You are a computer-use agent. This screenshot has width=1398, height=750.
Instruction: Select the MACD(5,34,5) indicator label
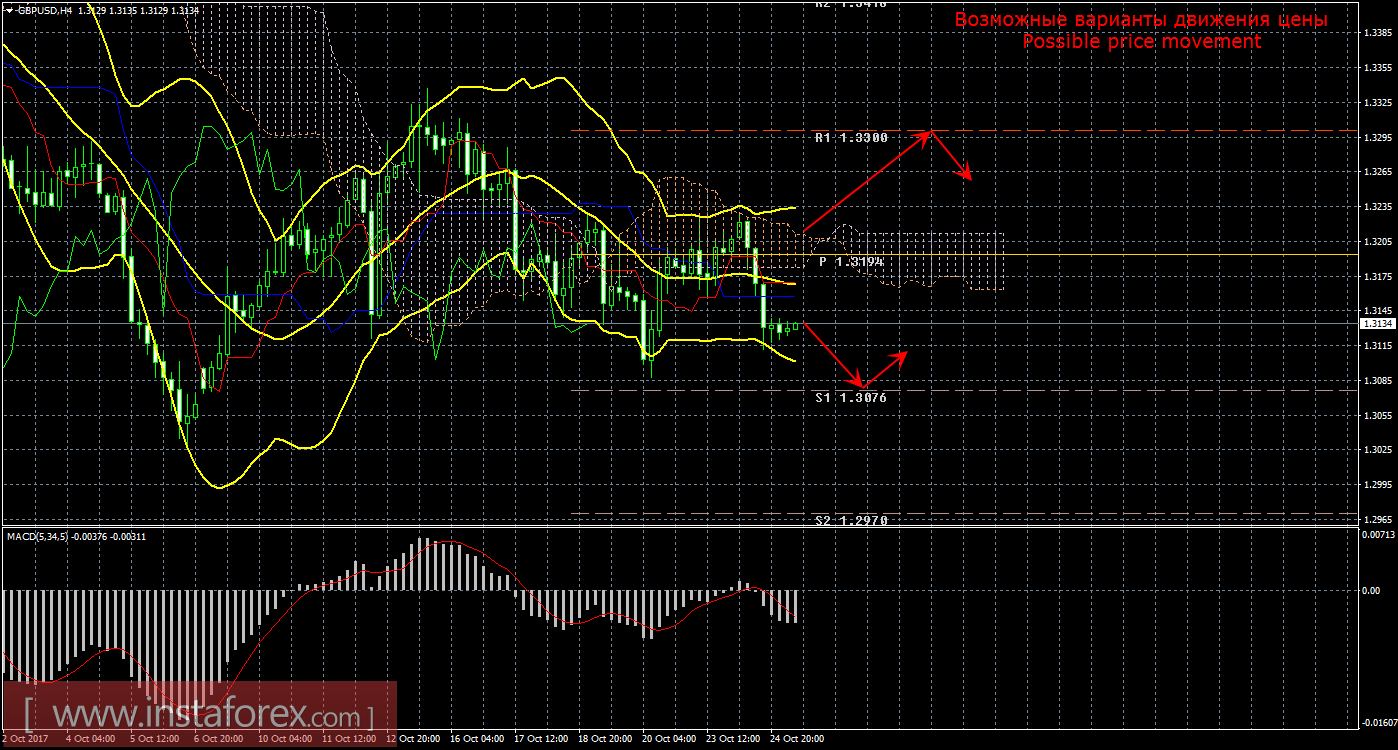(x=37, y=537)
